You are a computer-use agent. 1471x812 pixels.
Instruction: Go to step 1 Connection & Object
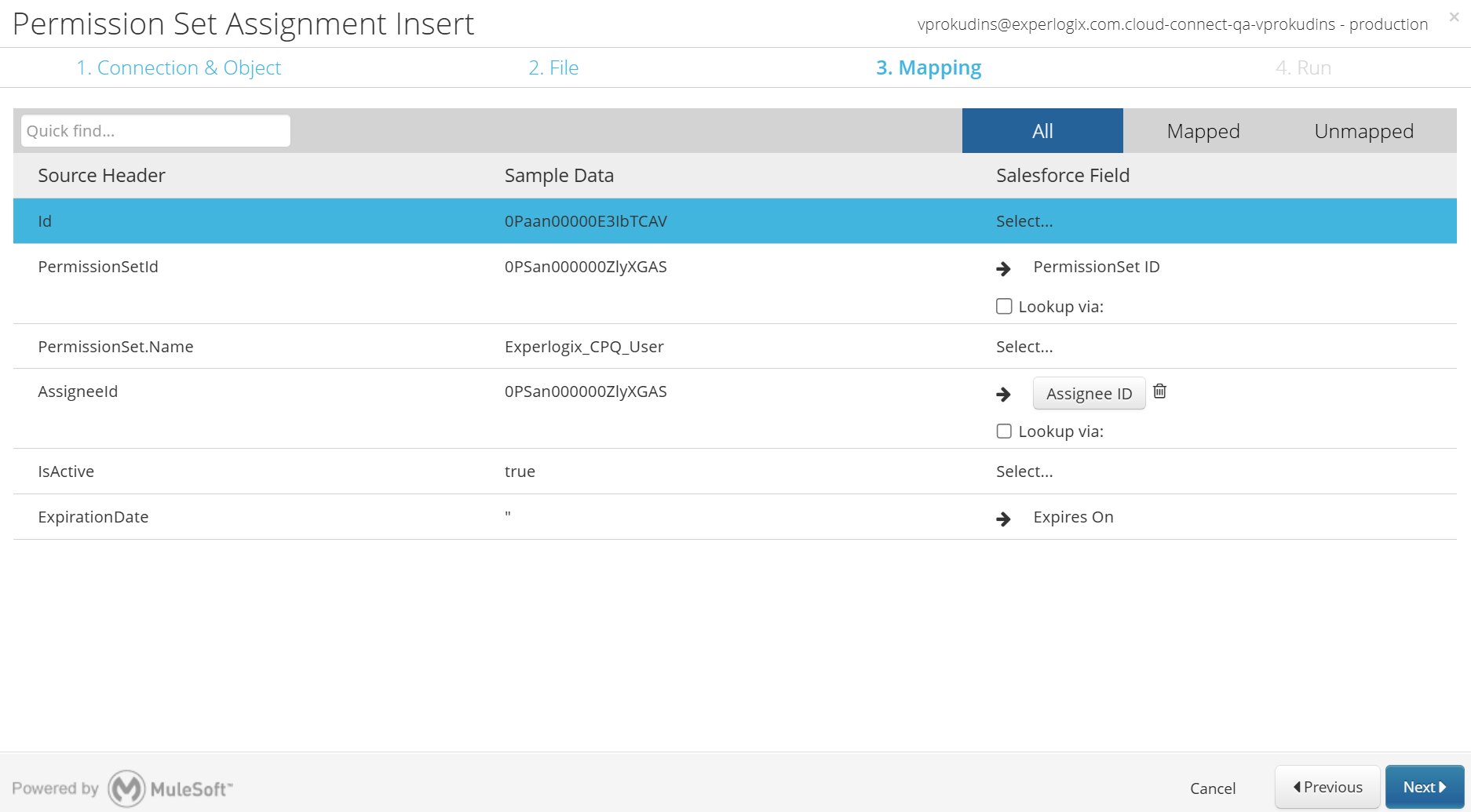point(178,67)
